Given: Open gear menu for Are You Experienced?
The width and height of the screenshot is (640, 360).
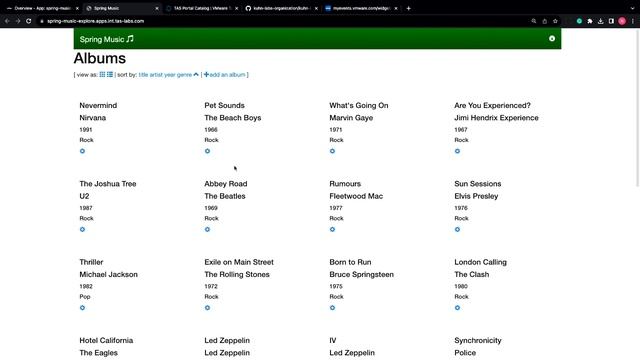Looking at the screenshot, I should (457, 151).
